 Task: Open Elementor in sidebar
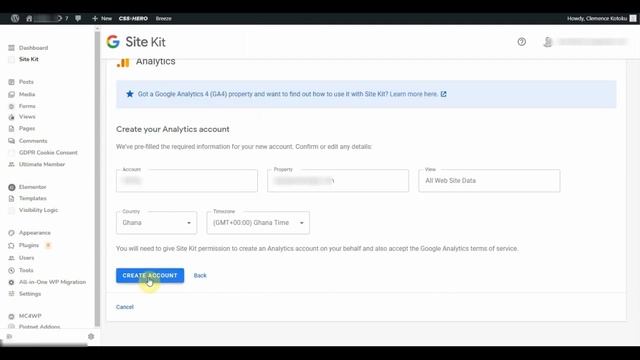coord(32,187)
